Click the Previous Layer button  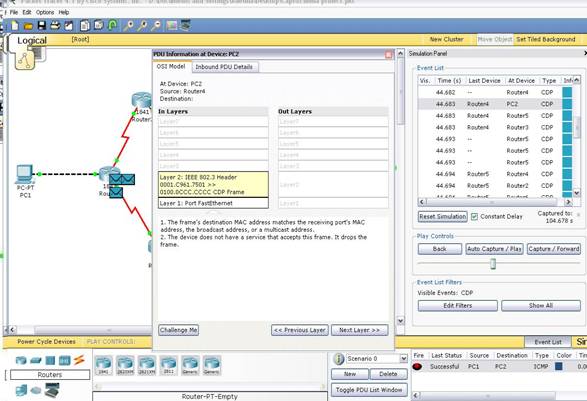[x=300, y=330]
